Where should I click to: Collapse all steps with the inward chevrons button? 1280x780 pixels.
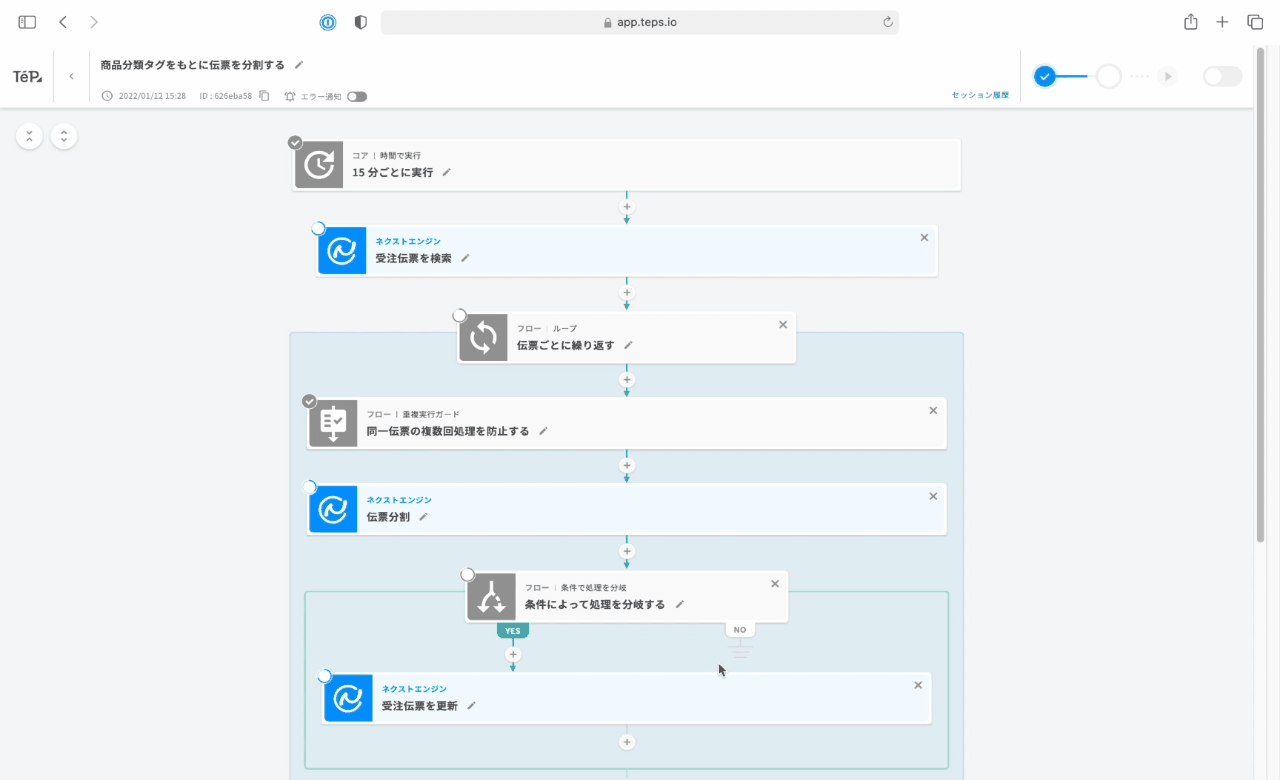(29, 136)
